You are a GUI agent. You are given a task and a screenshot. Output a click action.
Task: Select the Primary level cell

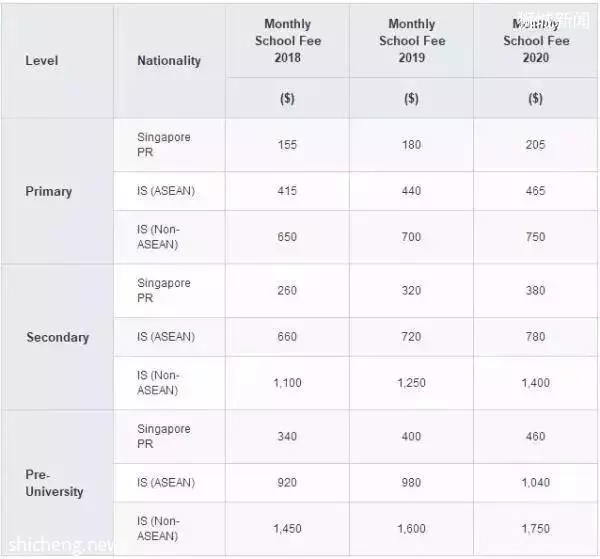pyautogui.click(x=49, y=191)
